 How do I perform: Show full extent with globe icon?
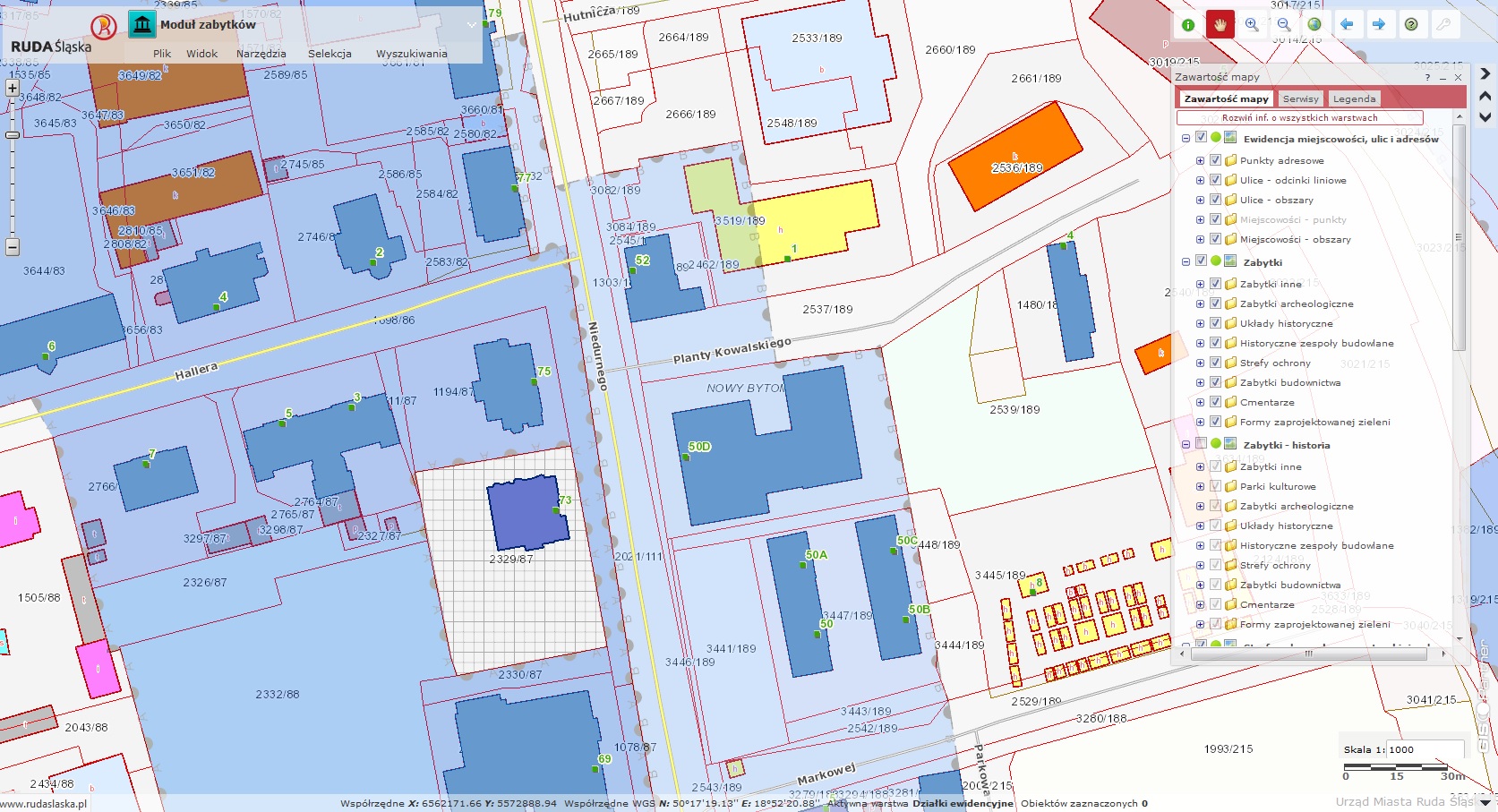pyautogui.click(x=1314, y=25)
